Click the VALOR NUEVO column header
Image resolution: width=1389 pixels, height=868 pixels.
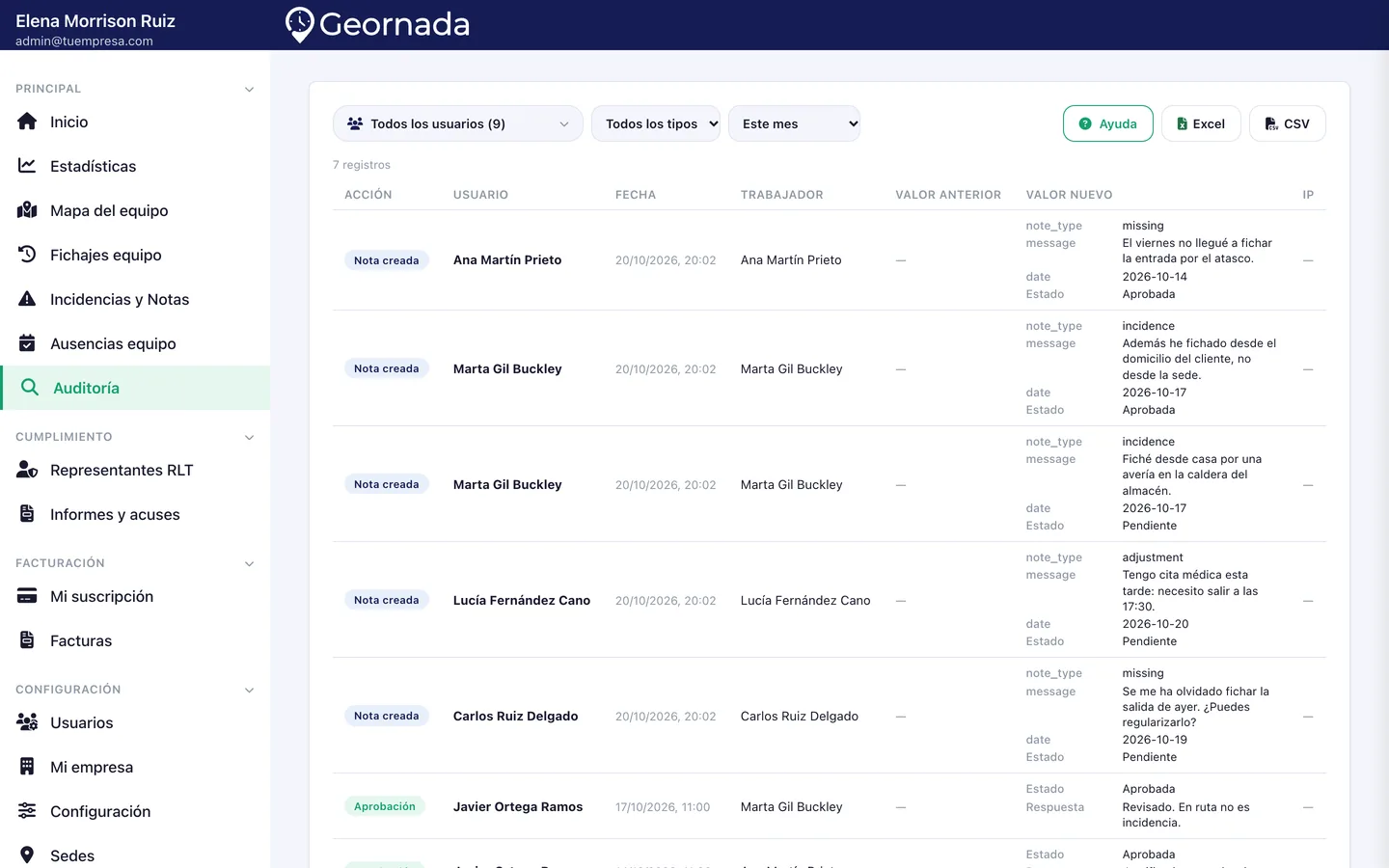click(1069, 195)
